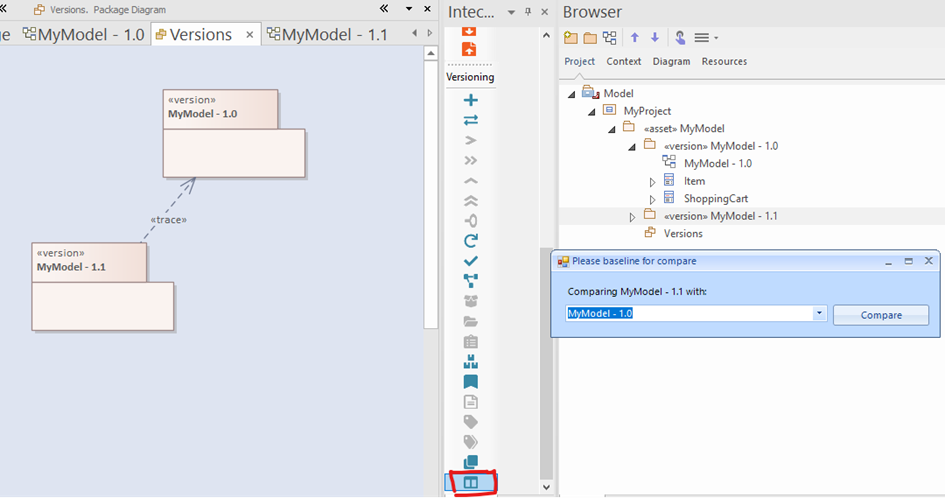This screenshot has height=498, width=945.
Task: Click the plain folder icon in the Browser toolbar
Action: (x=590, y=38)
